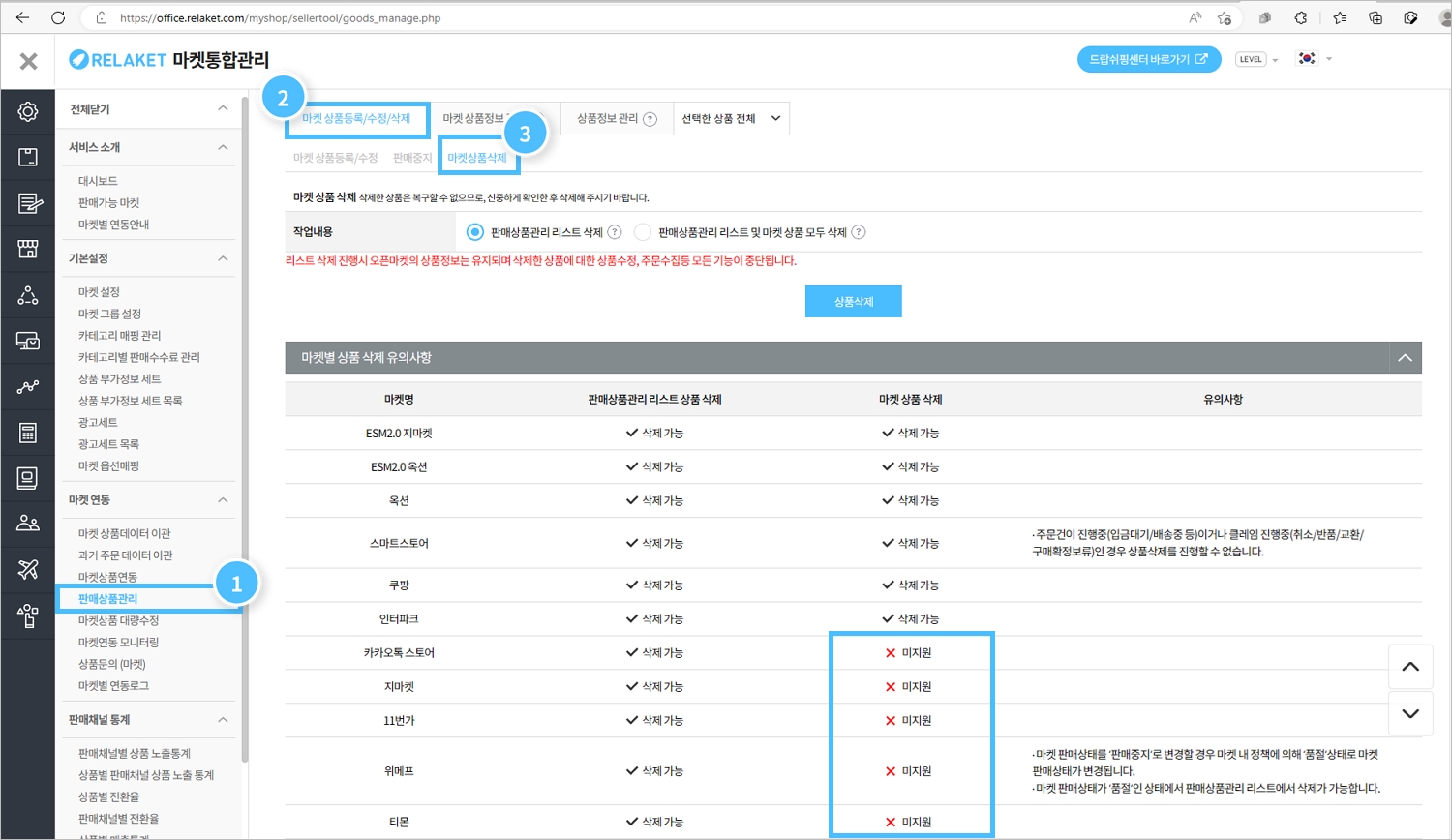Open the 선택한 상품 전체 dropdown
Screen dimensions: 1452x840
731,118
